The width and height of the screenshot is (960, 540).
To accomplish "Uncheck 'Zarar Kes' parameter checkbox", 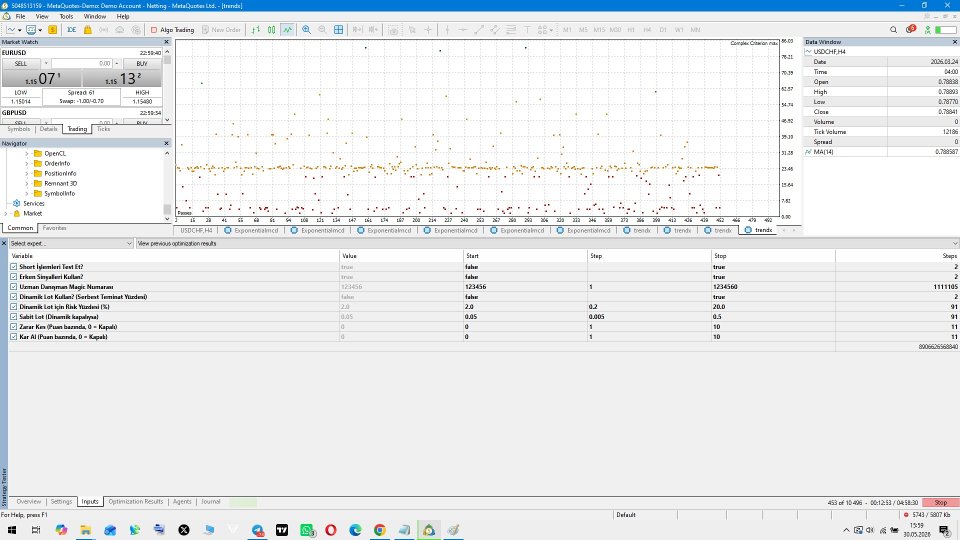I will click(13, 327).
